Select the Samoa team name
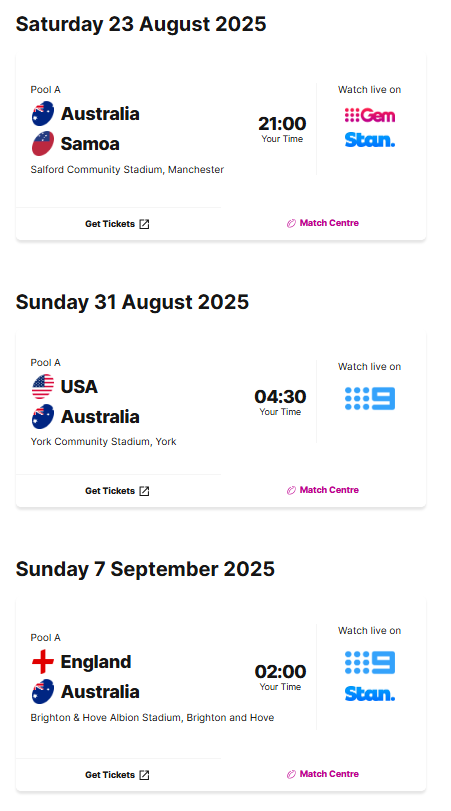Image resolution: width=451 pixels, height=811 pixels. (x=90, y=144)
